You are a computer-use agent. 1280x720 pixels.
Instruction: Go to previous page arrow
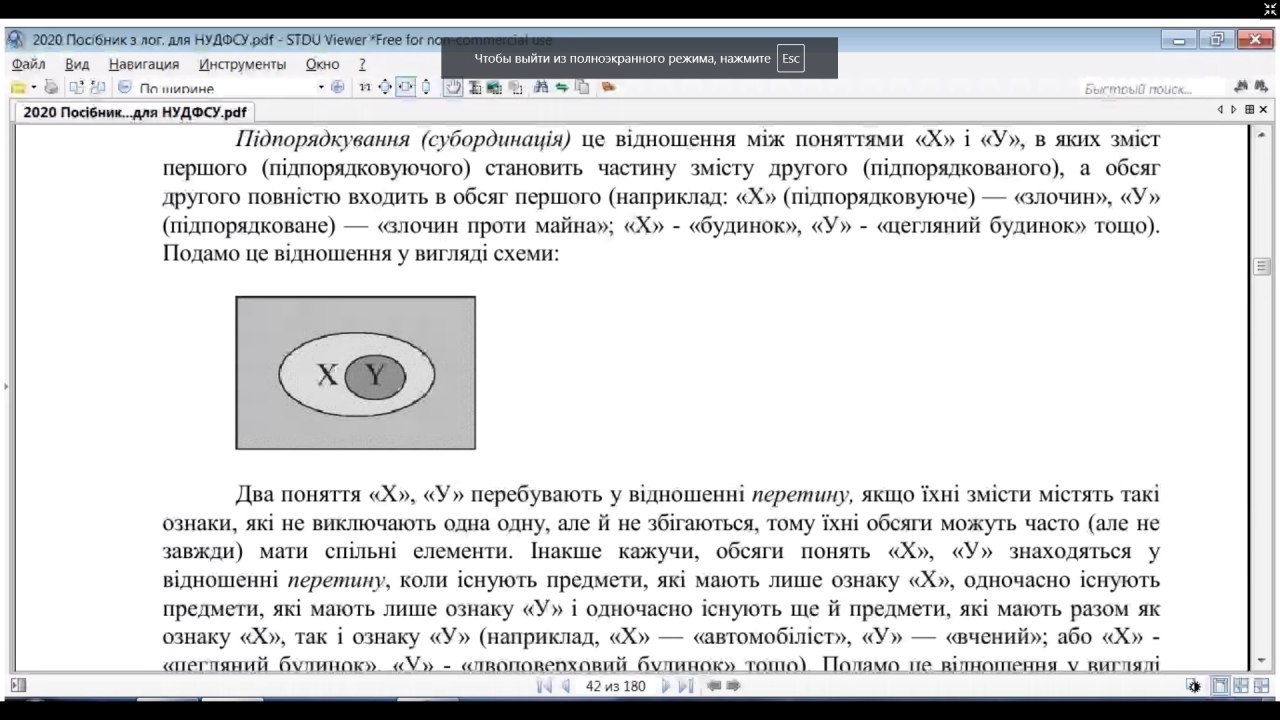tap(566, 686)
